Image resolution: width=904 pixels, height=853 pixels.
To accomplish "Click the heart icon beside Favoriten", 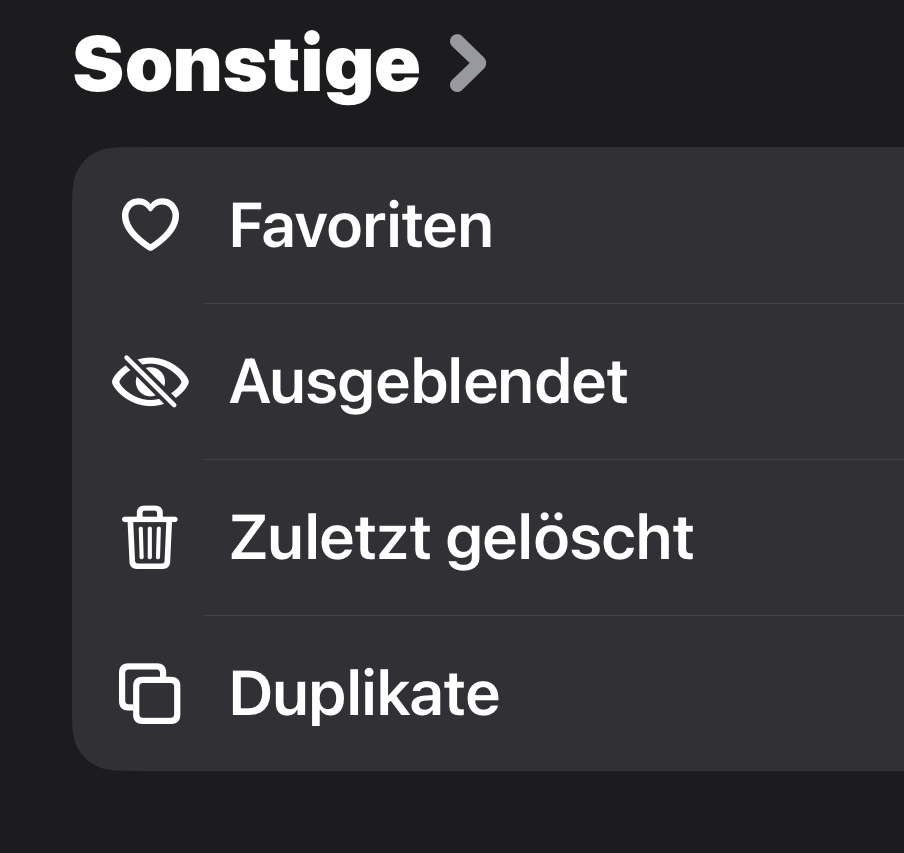I will 149,226.
